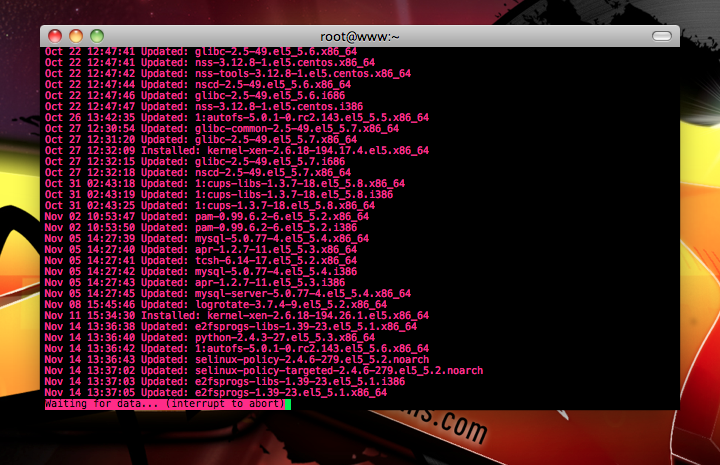This screenshot has width=720, height=465.
Task: Click the tcsh-6.14-17 Updated line
Action: tap(201, 261)
